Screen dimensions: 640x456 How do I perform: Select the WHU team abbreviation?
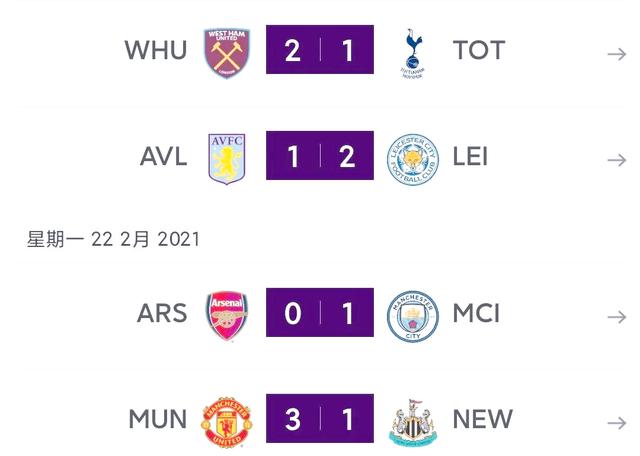pos(155,50)
